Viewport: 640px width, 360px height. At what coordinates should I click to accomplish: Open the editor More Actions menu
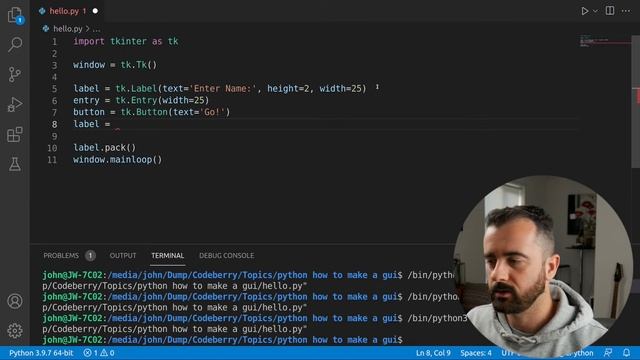click(x=626, y=11)
